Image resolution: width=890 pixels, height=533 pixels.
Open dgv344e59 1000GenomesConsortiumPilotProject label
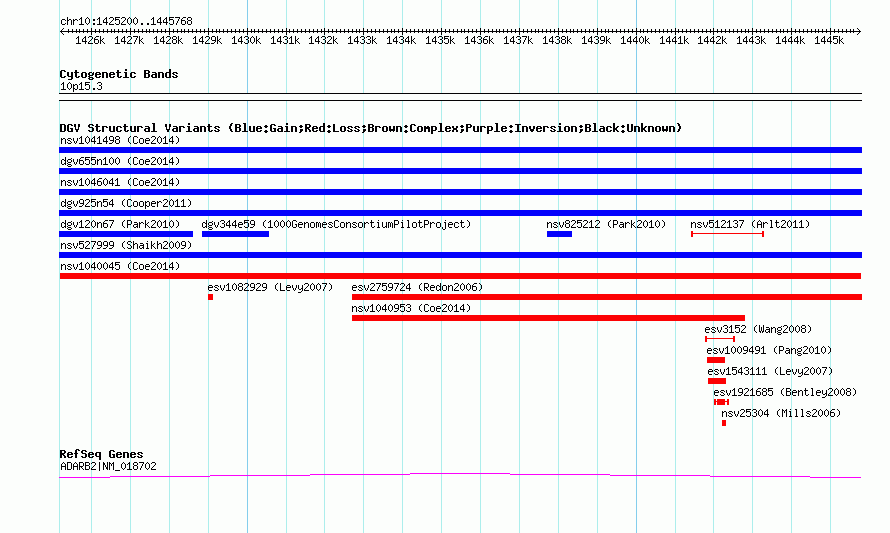coord(336,224)
